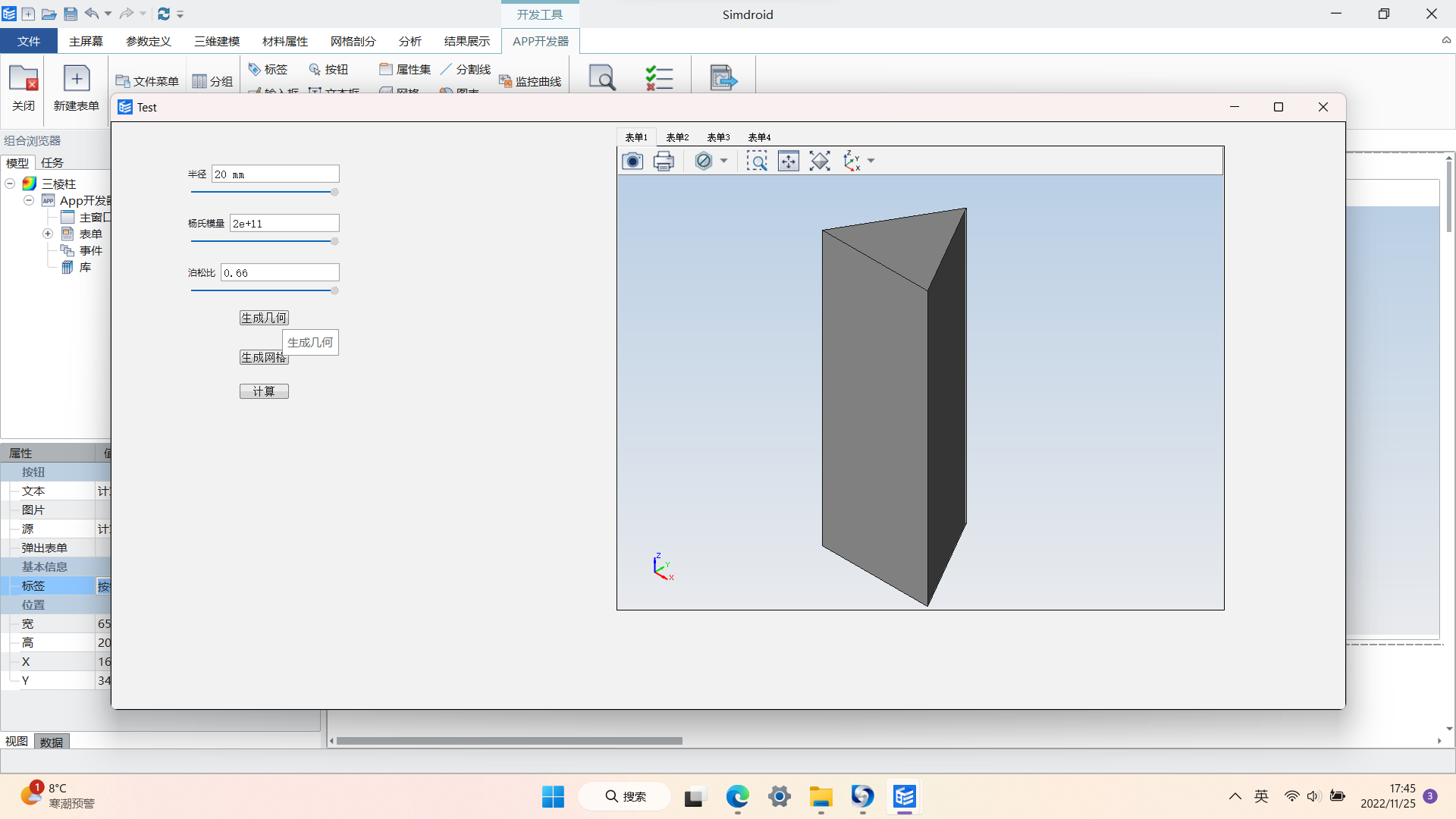Insert a Divider Line (分割线) control
This screenshot has height=819, width=1456.
click(466, 69)
